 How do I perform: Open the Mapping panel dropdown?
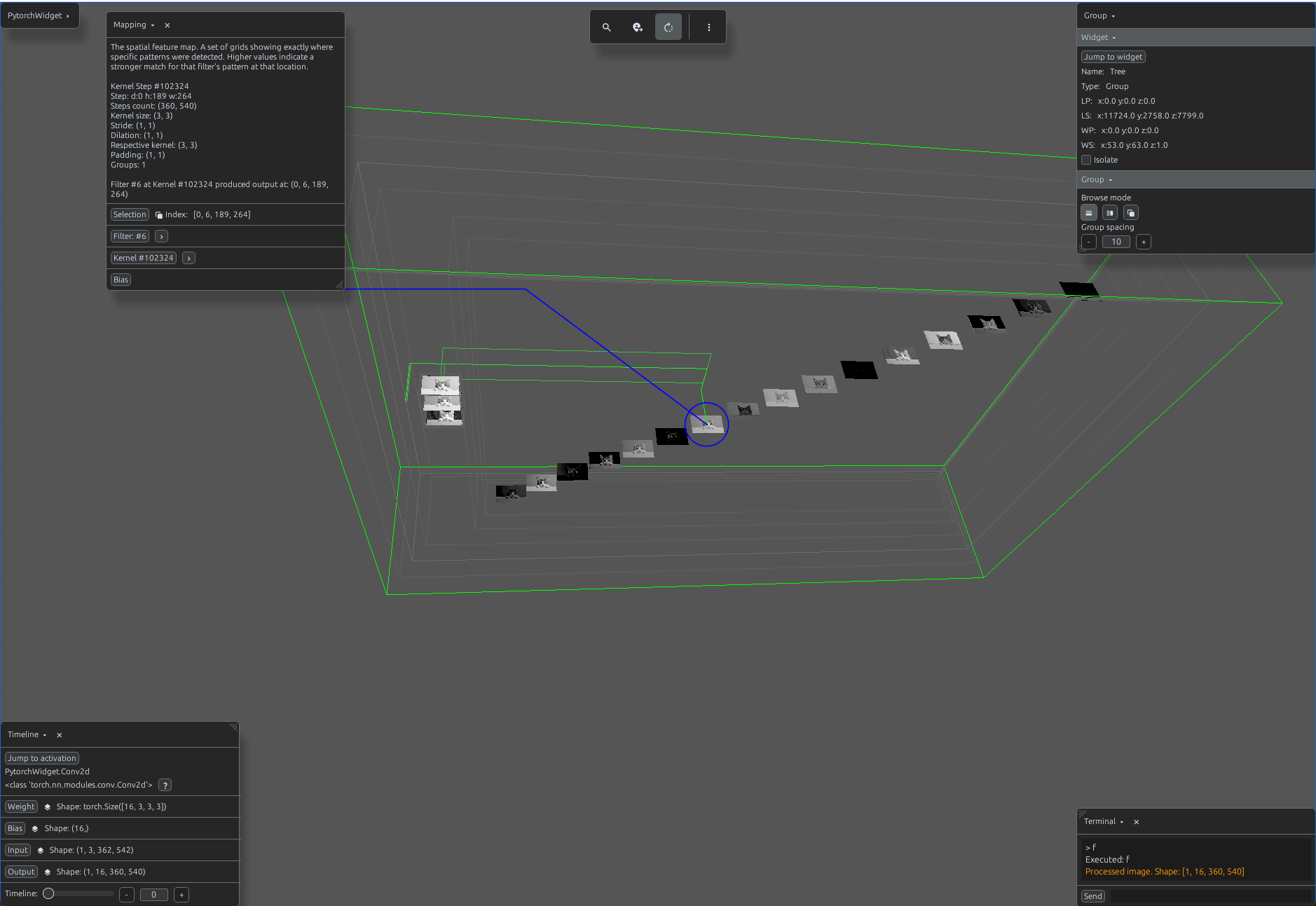(x=134, y=25)
